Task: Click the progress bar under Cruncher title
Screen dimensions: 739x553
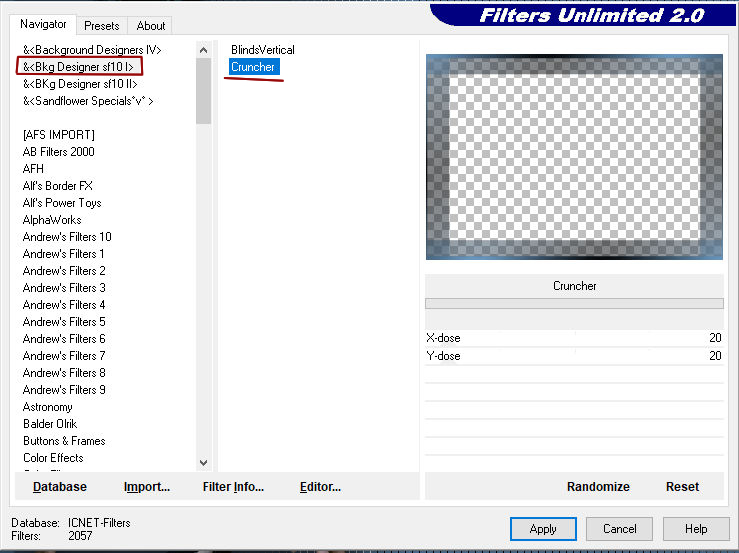Action: click(x=574, y=304)
